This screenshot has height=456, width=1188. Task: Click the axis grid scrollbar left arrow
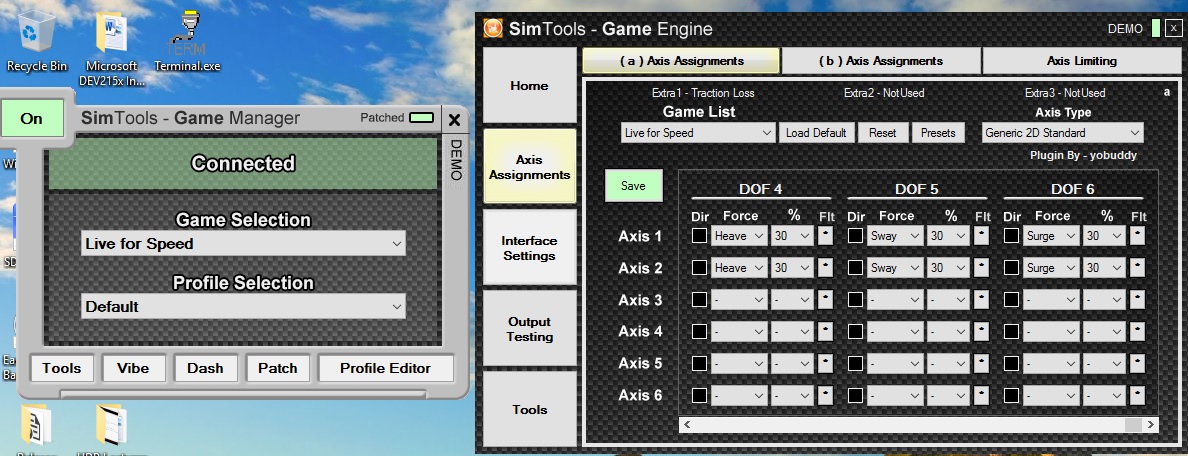coord(687,425)
